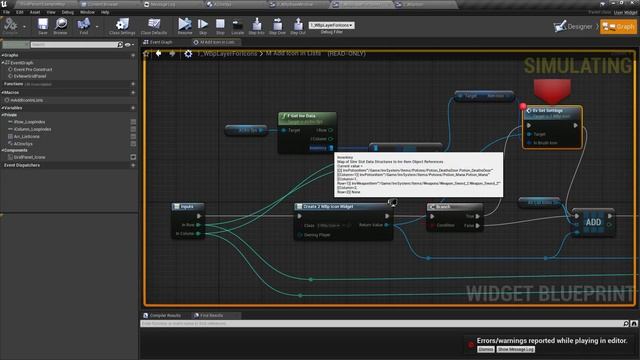
Task: Switch to Designer mode
Action: [573, 27]
